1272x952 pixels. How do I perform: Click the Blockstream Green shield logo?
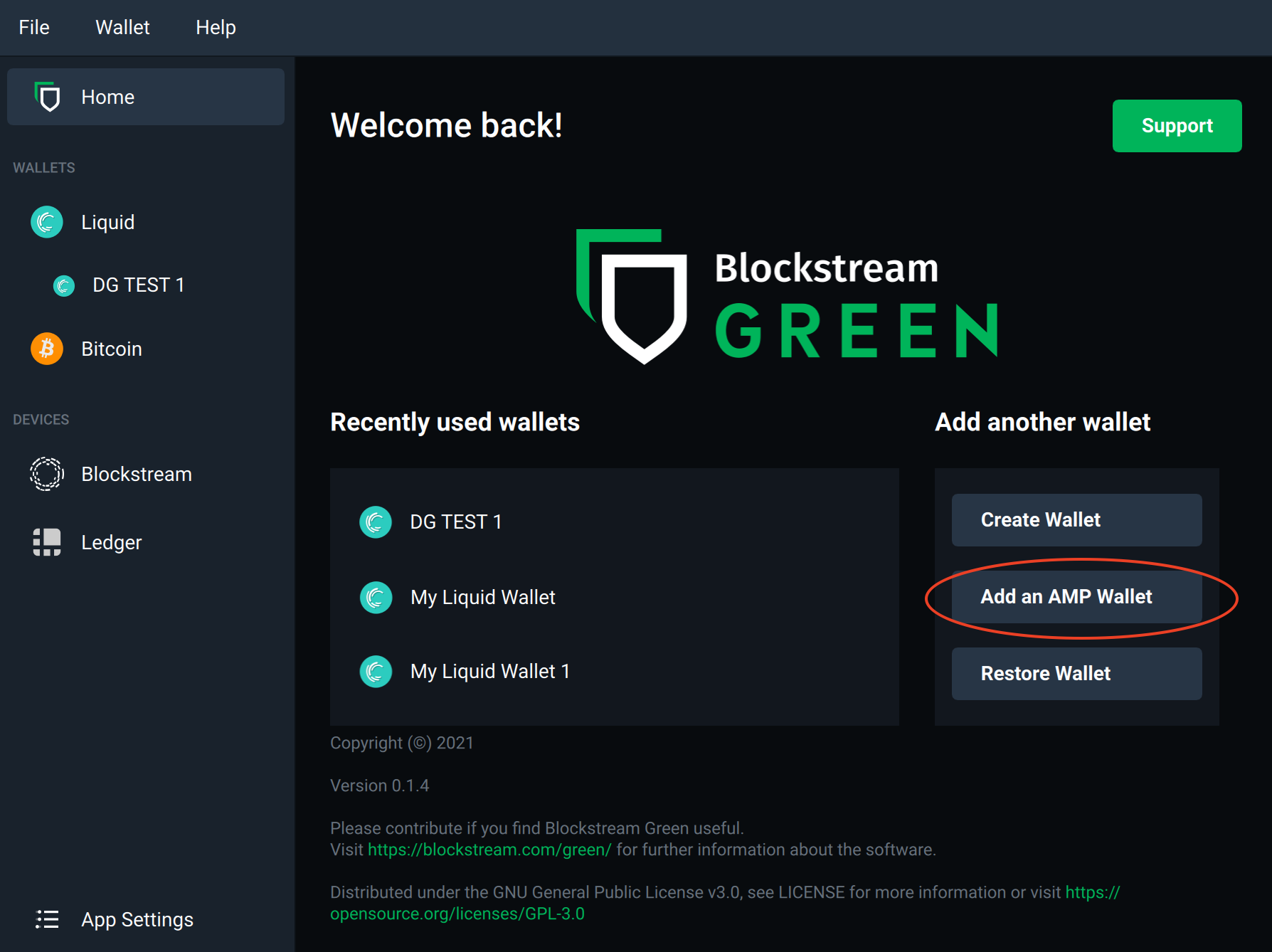click(632, 296)
